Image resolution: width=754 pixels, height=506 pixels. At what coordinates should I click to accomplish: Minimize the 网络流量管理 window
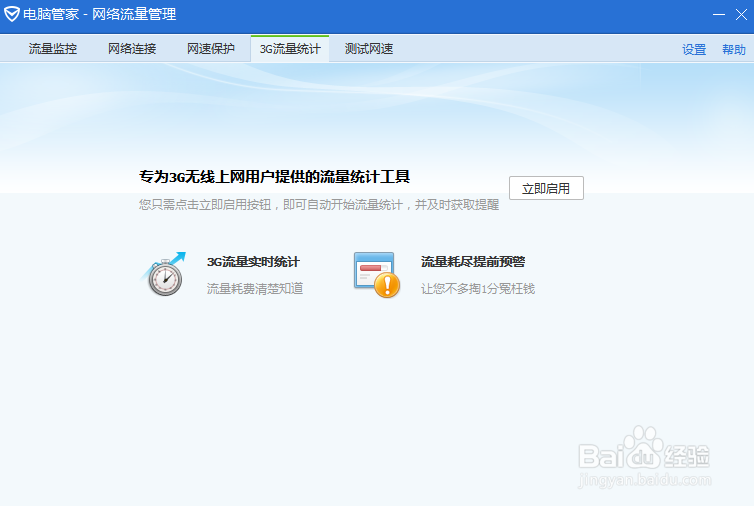coord(719,14)
